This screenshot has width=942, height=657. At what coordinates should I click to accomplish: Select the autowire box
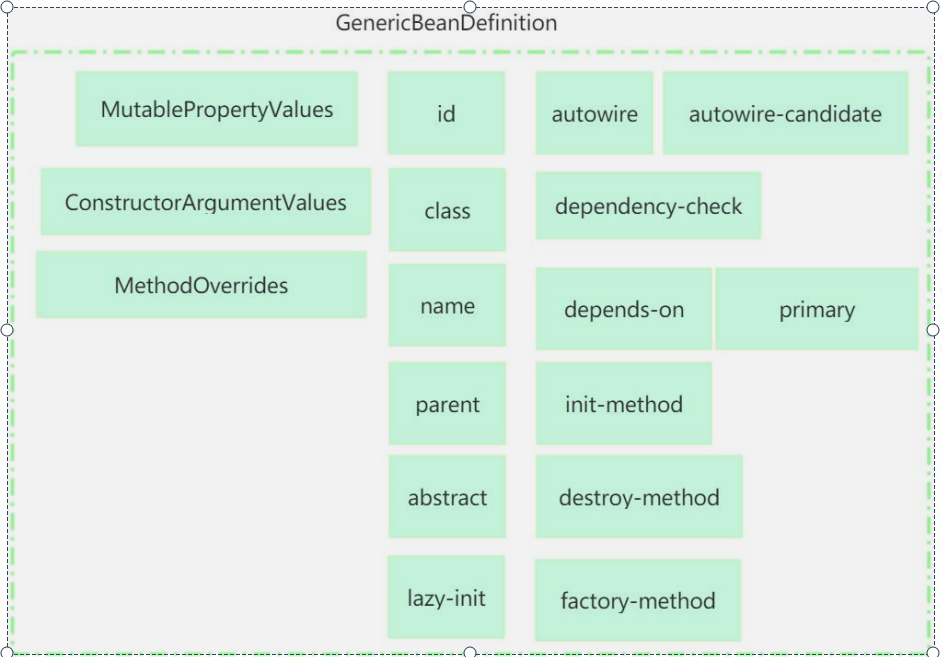[594, 113]
